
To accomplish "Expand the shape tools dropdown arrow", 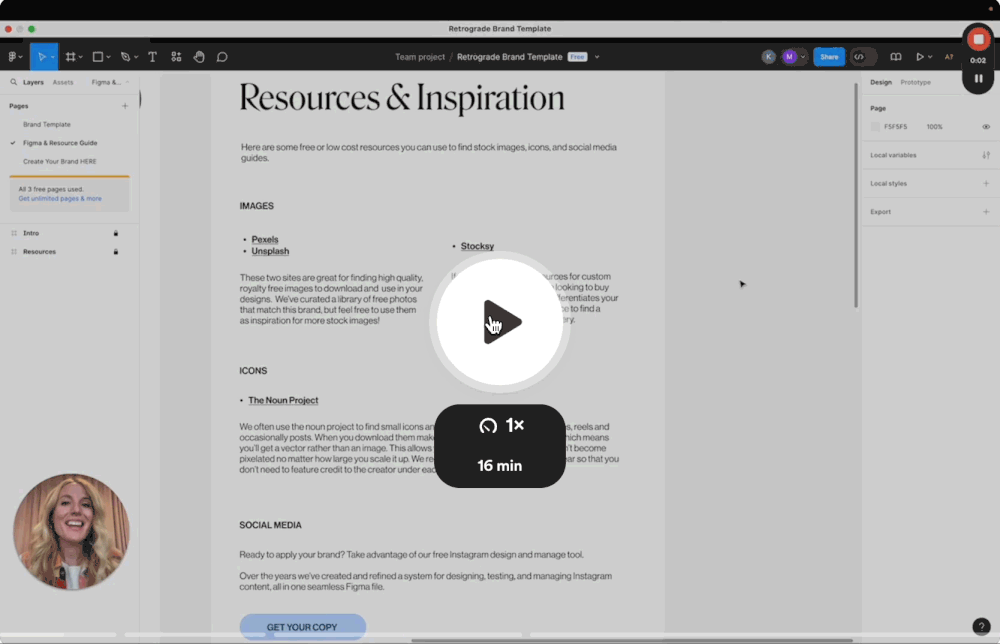I will point(108,57).
